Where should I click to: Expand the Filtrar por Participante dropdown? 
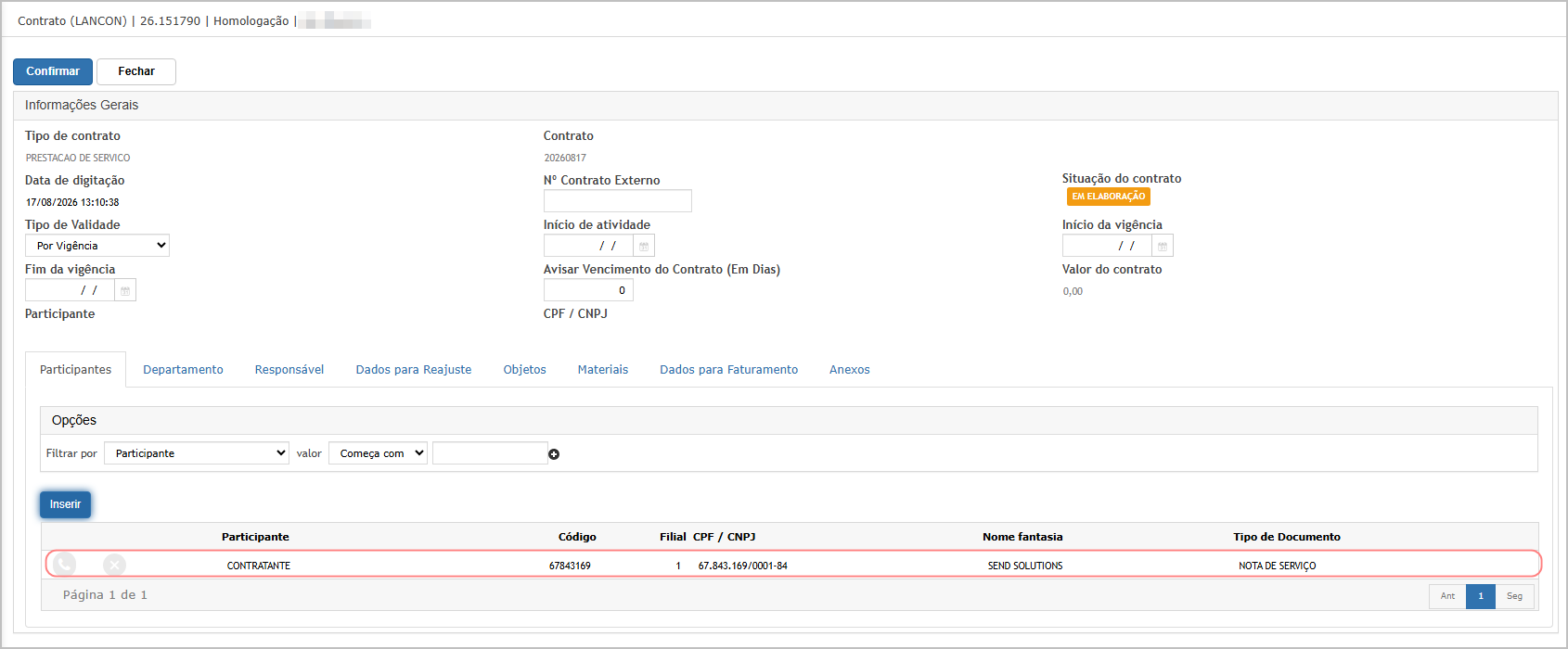pyautogui.click(x=197, y=453)
